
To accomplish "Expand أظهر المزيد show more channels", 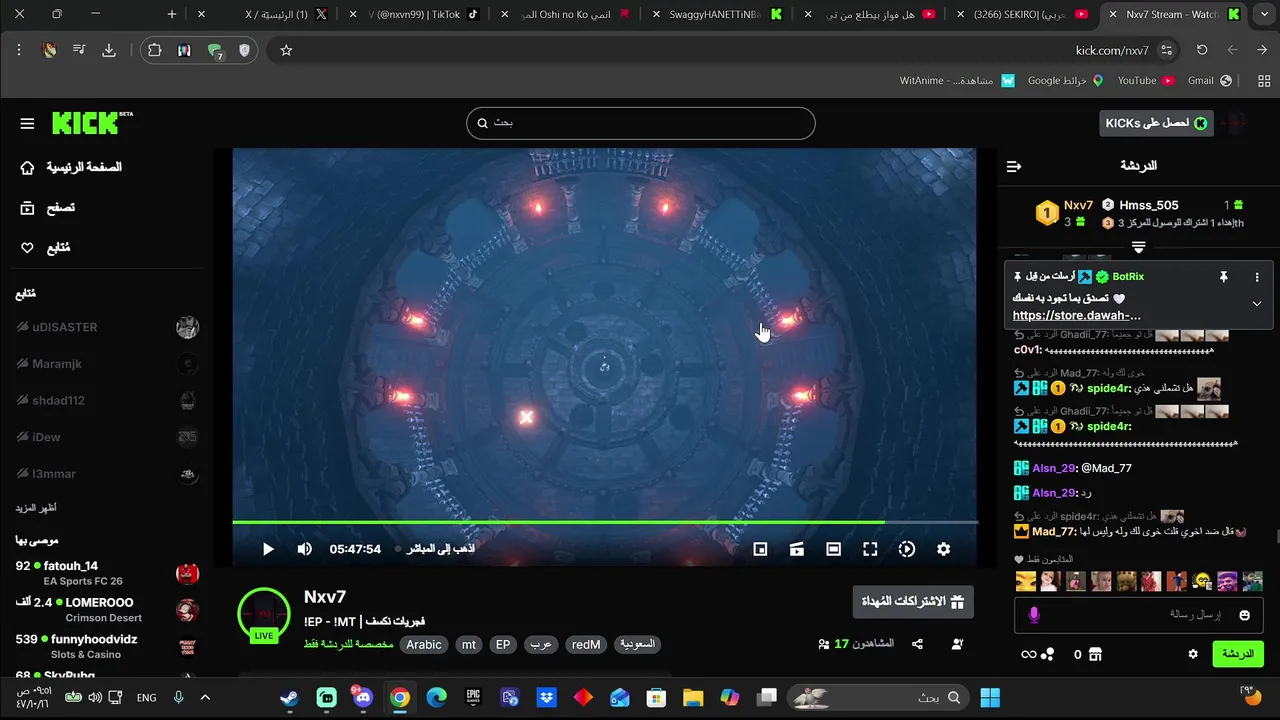I will pos(35,508).
